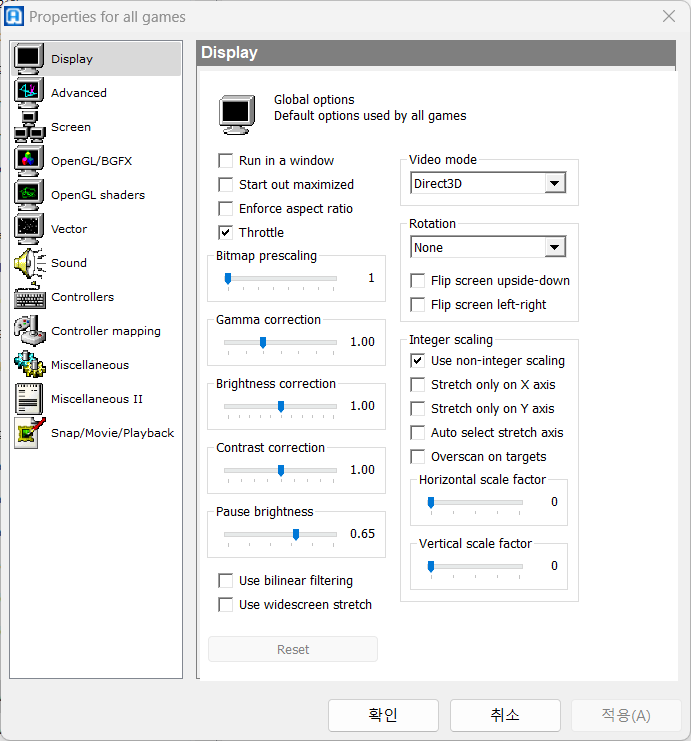Click the OpenGL shaders icon
This screenshot has height=741, width=691.
[28, 195]
